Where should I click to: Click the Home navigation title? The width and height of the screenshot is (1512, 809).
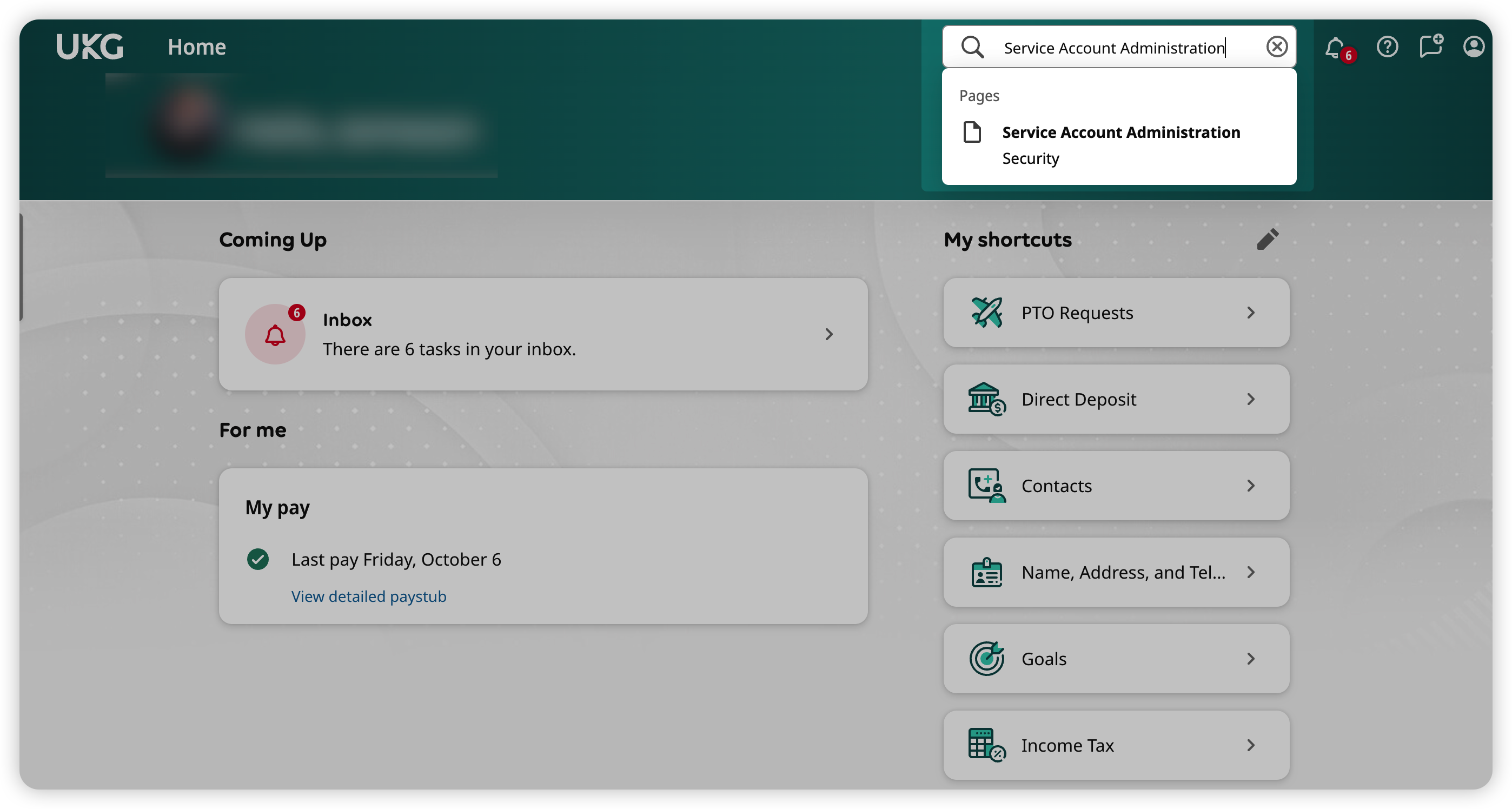pos(197,47)
